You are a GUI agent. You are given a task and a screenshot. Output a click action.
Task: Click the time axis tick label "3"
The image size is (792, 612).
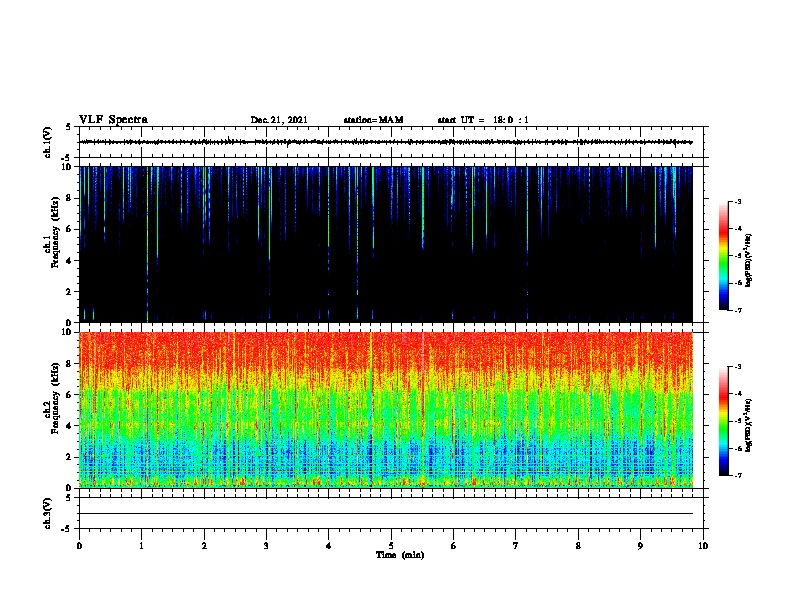point(266,546)
